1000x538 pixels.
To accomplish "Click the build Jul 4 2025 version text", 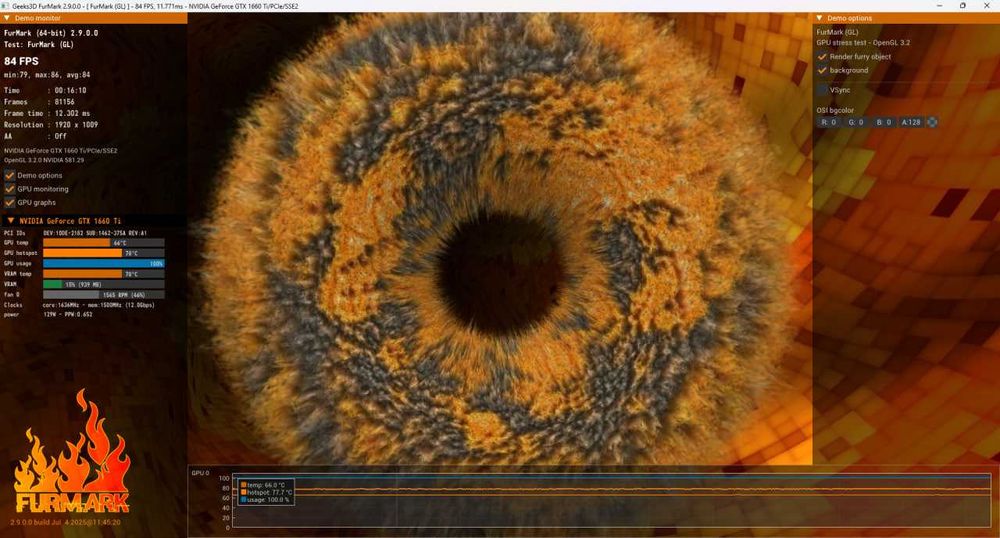I will (65, 522).
